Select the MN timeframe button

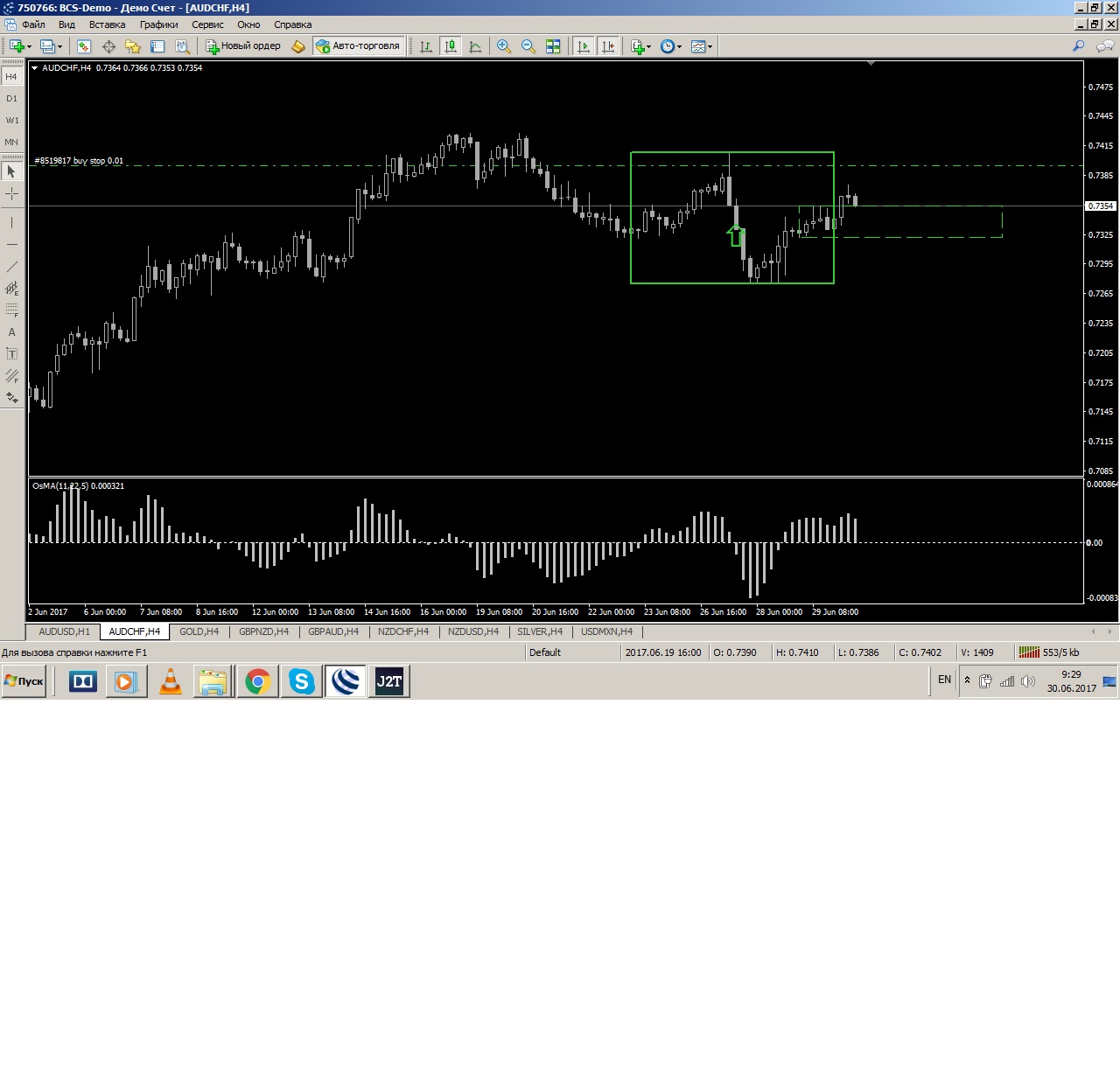[11, 143]
